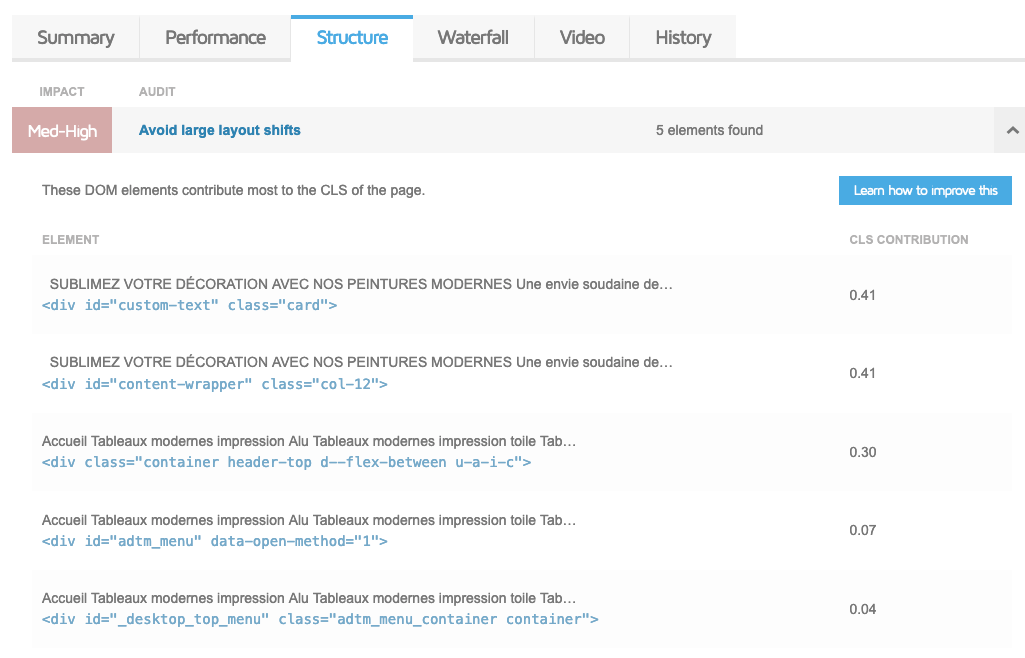Click the CLS Contribution column header
Viewport: 1025px width, 658px height.
pyautogui.click(x=908, y=240)
